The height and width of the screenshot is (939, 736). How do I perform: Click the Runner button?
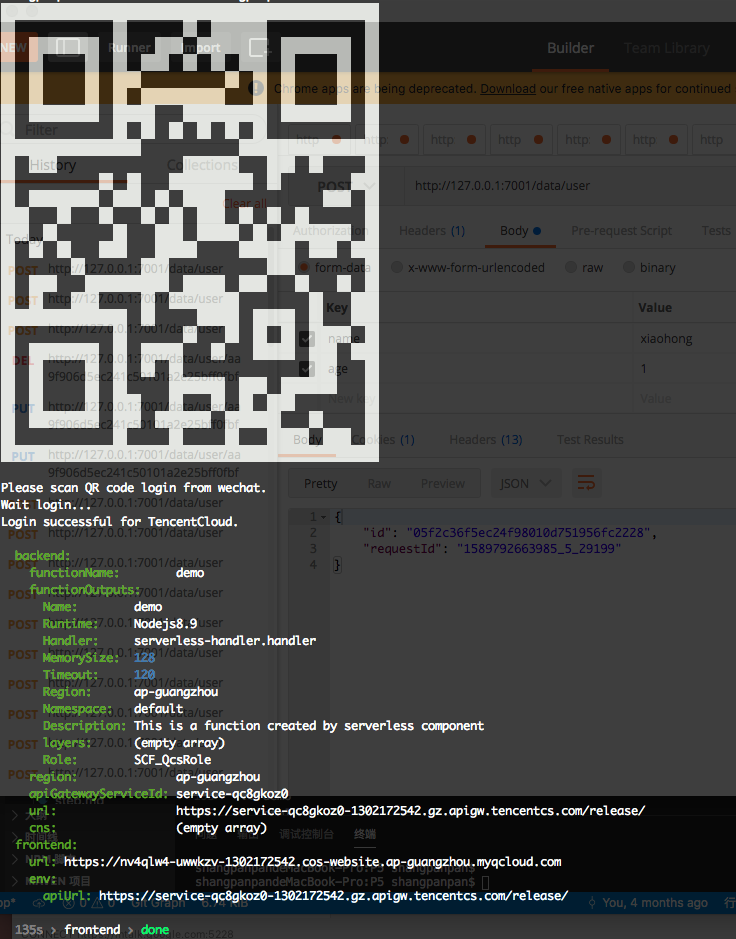click(129, 47)
